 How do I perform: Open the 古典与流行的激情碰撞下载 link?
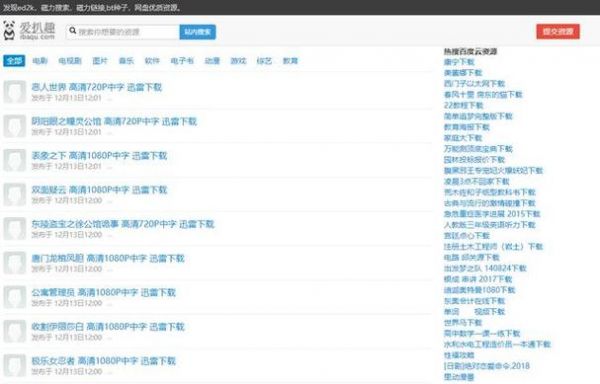click(489, 203)
